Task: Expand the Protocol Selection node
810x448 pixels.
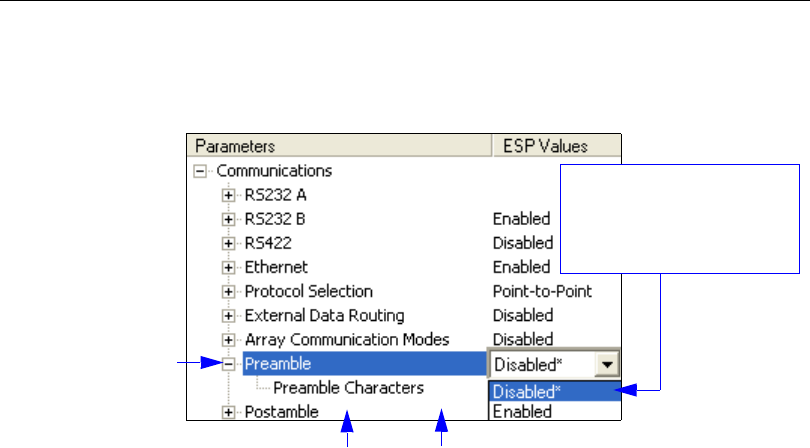Action: pos(229,292)
